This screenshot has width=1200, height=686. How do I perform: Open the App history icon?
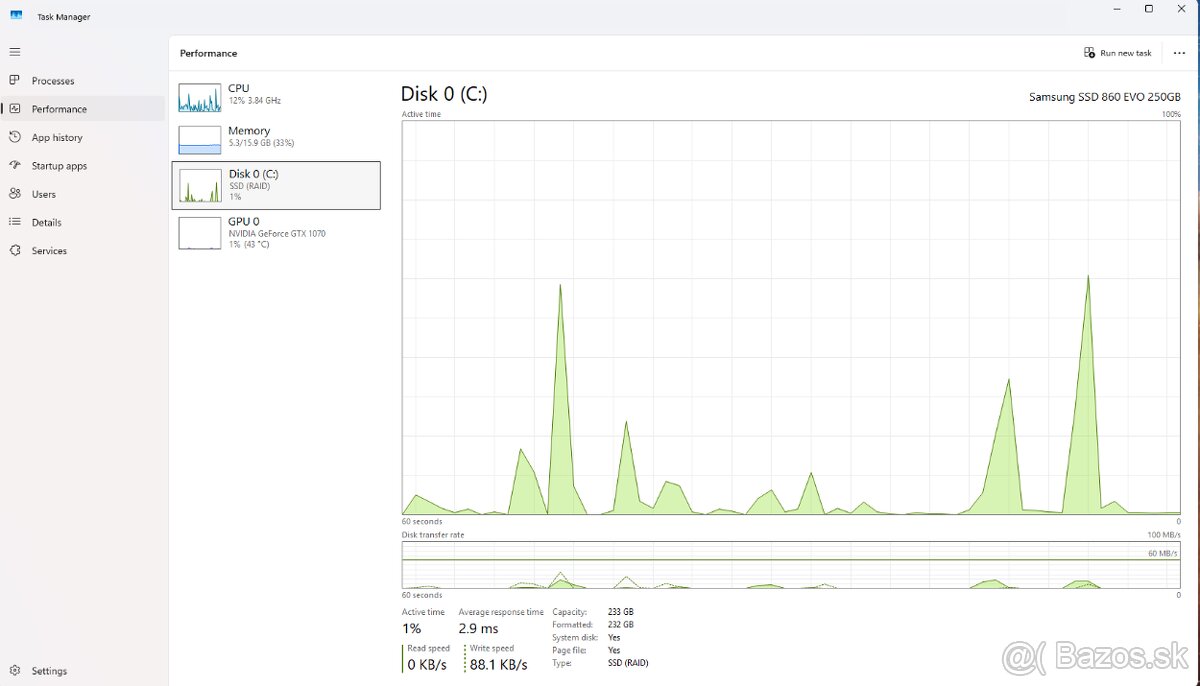click(x=15, y=138)
